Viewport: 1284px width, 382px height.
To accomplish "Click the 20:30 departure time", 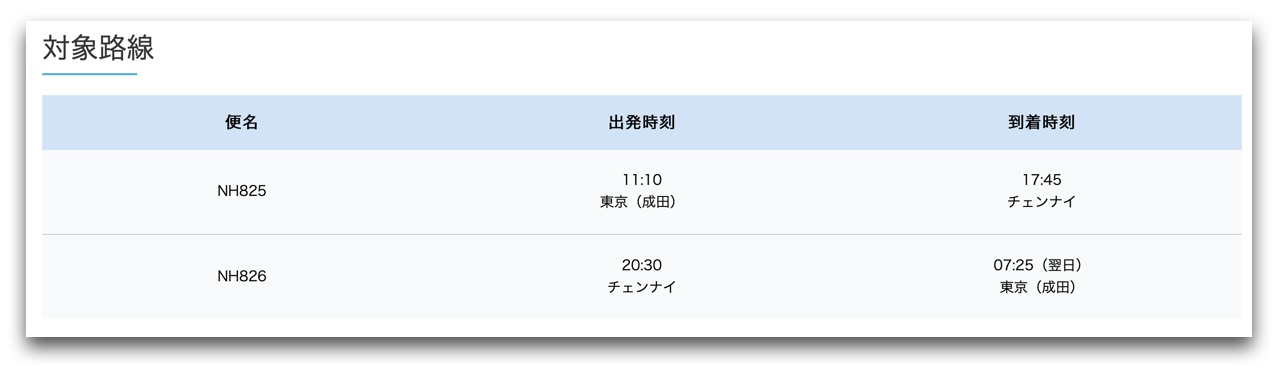I will 642,265.
